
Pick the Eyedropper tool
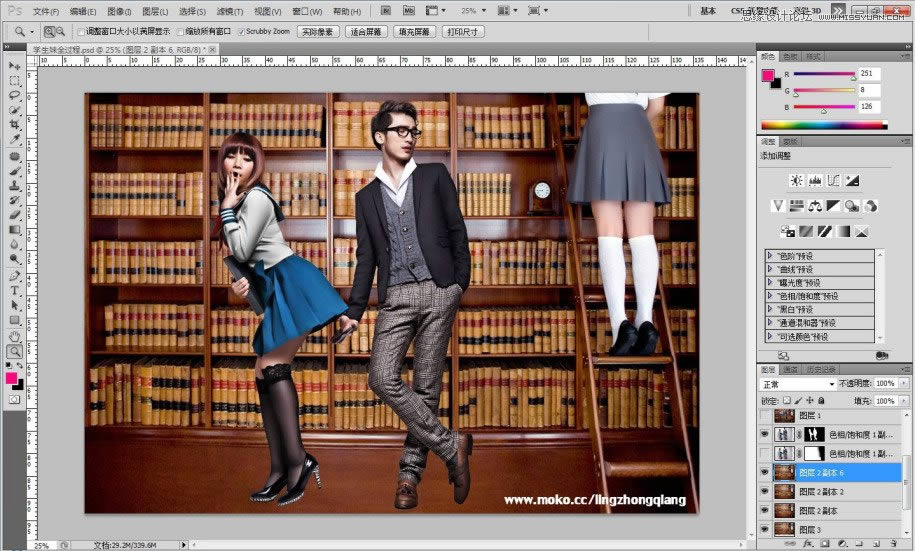(x=15, y=140)
